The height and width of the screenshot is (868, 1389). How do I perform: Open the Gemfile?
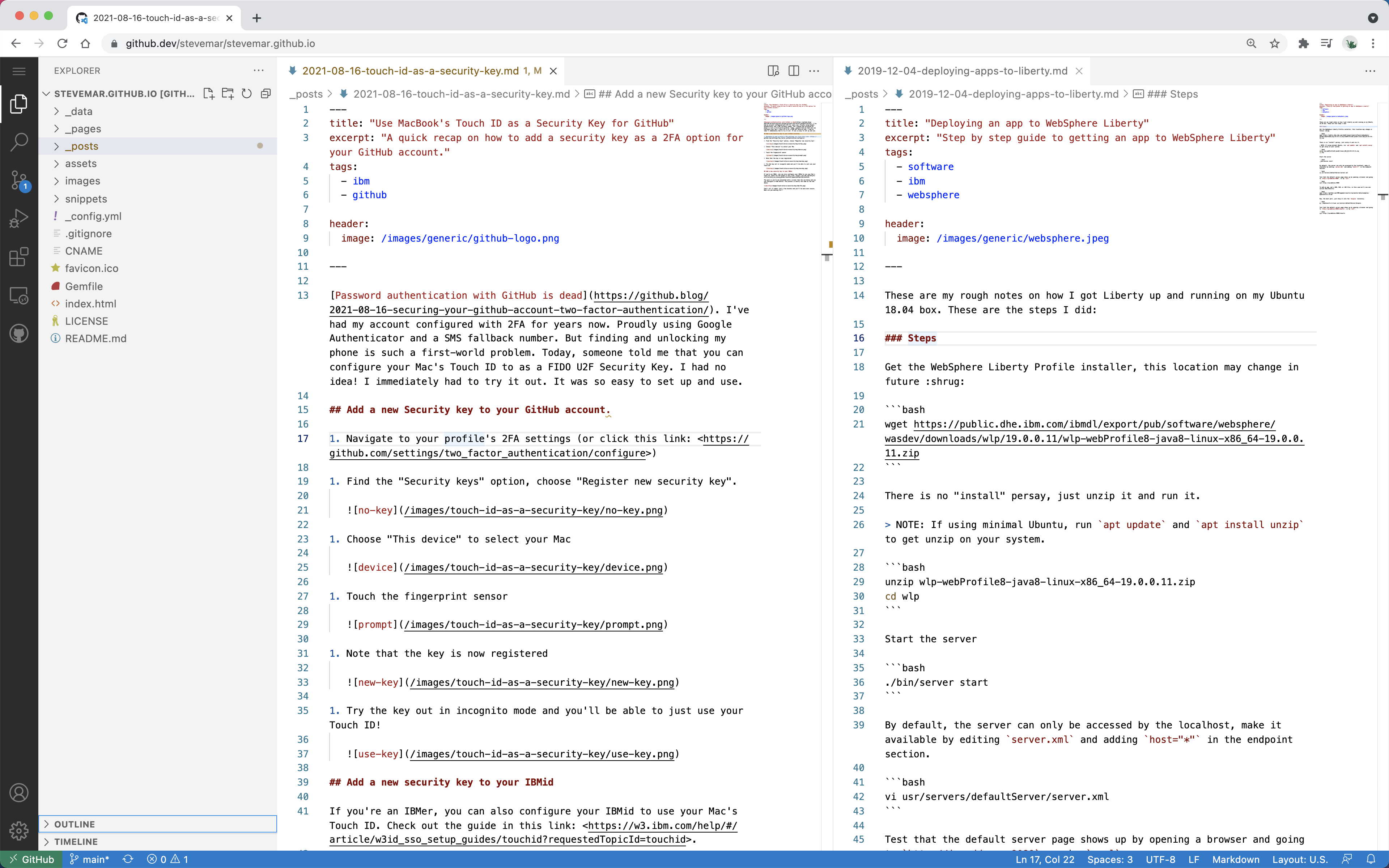(x=157, y=286)
